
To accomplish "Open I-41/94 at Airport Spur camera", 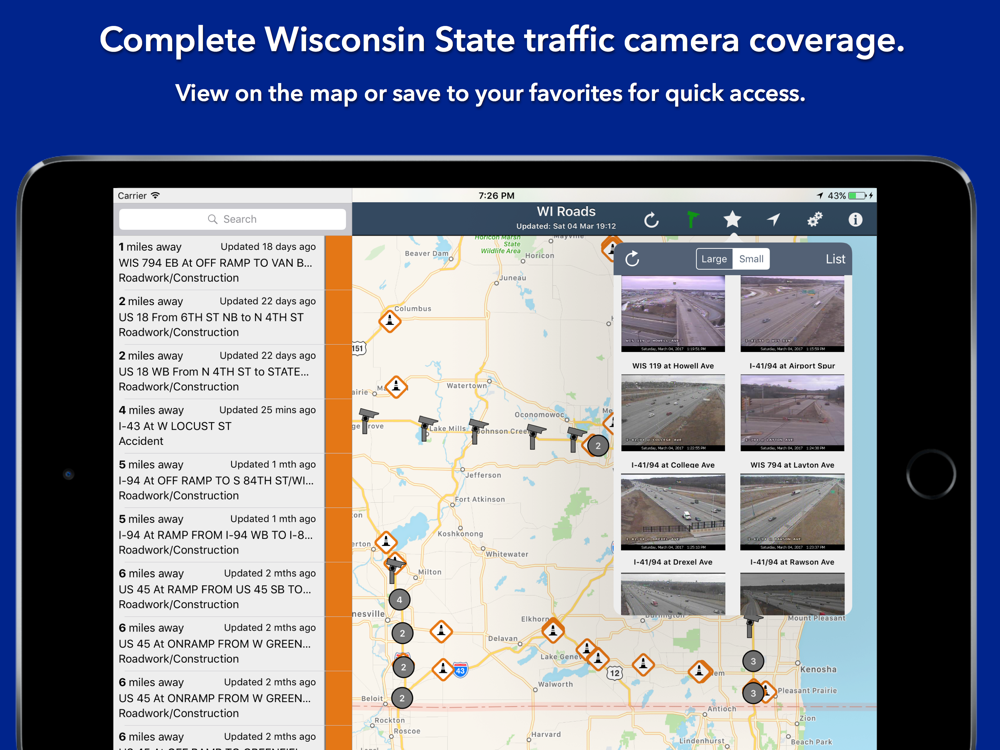I will [792, 413].
